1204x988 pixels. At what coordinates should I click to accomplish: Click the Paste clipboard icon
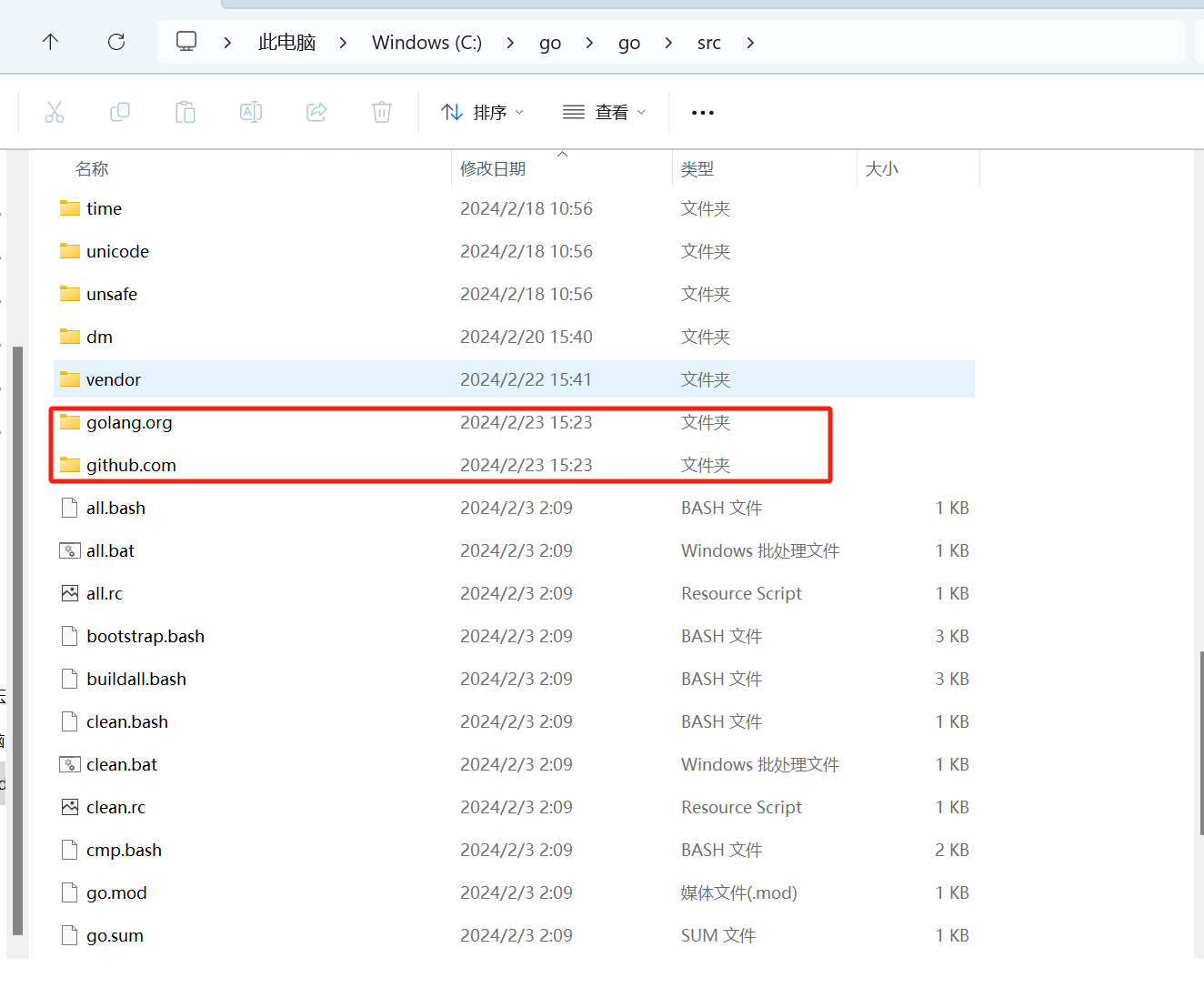[x=186, y=112]
